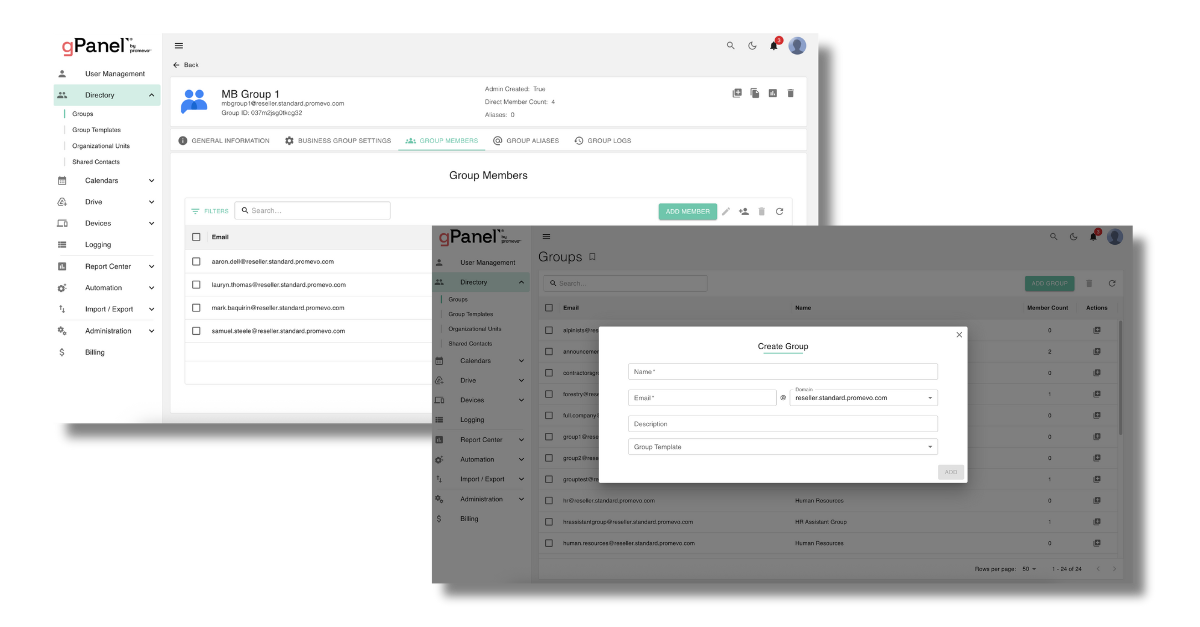The height and width of the screenshot is (627, 1200).
Task: Click the Groups window vertical scrollbar
Action: [1120, 378]
